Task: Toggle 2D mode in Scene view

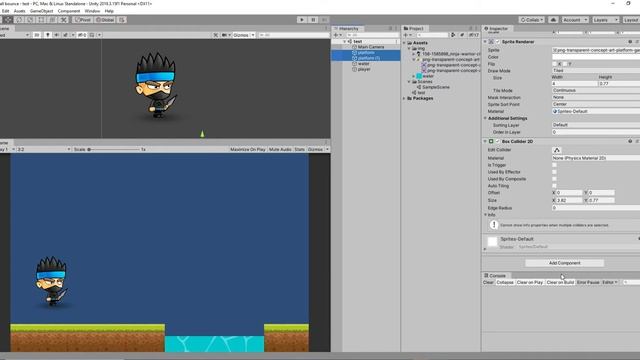Action: click(x=37, y=35)
